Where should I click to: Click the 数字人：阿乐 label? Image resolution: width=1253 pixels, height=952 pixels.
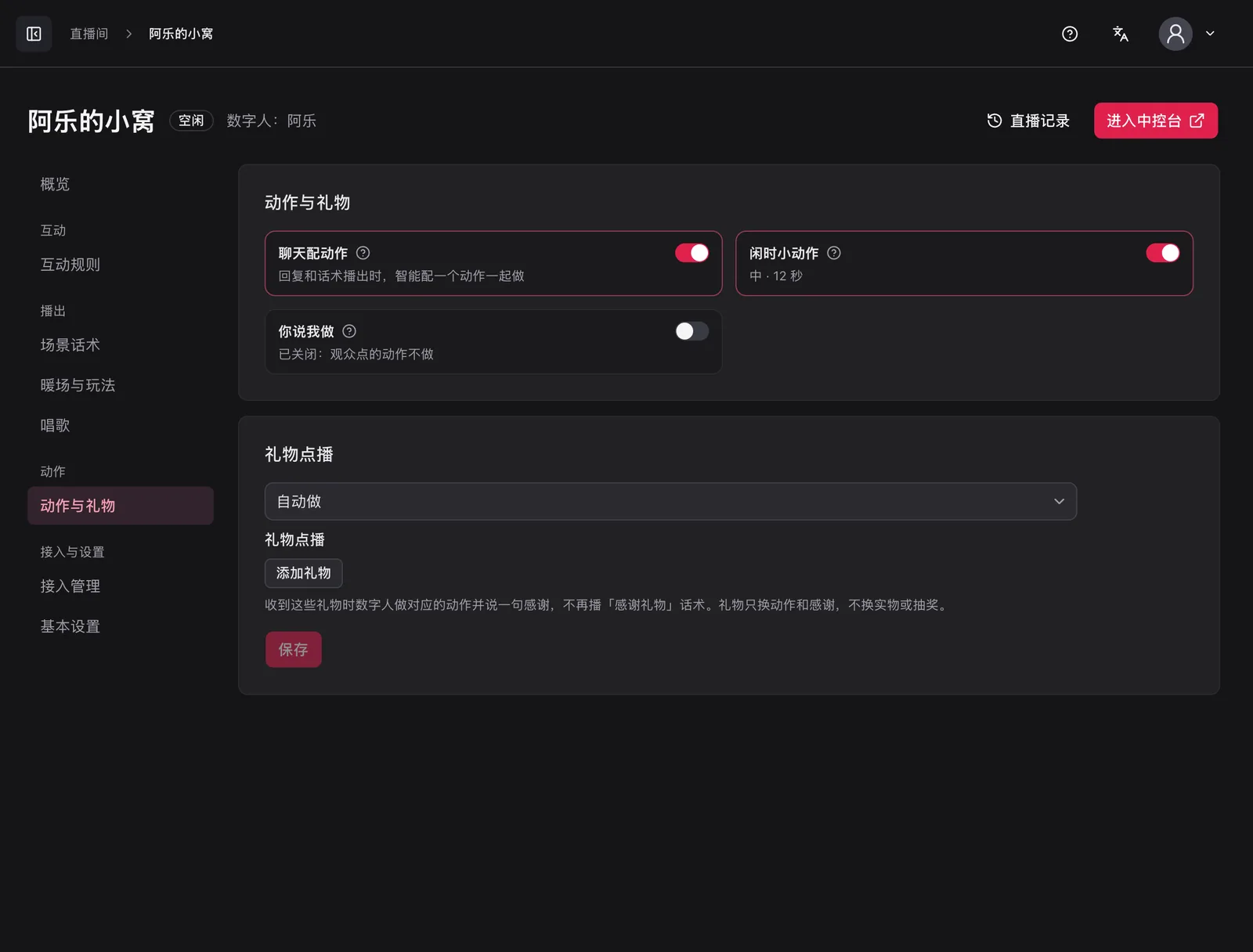[272, 121]
